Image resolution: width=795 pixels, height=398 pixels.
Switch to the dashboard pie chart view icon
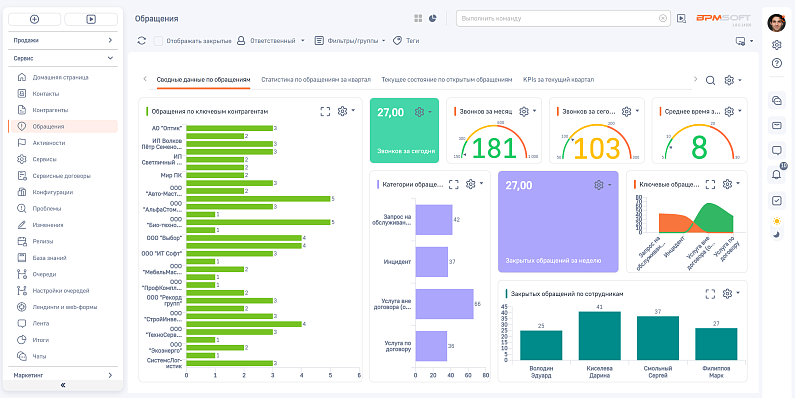(x=432, y=18)
